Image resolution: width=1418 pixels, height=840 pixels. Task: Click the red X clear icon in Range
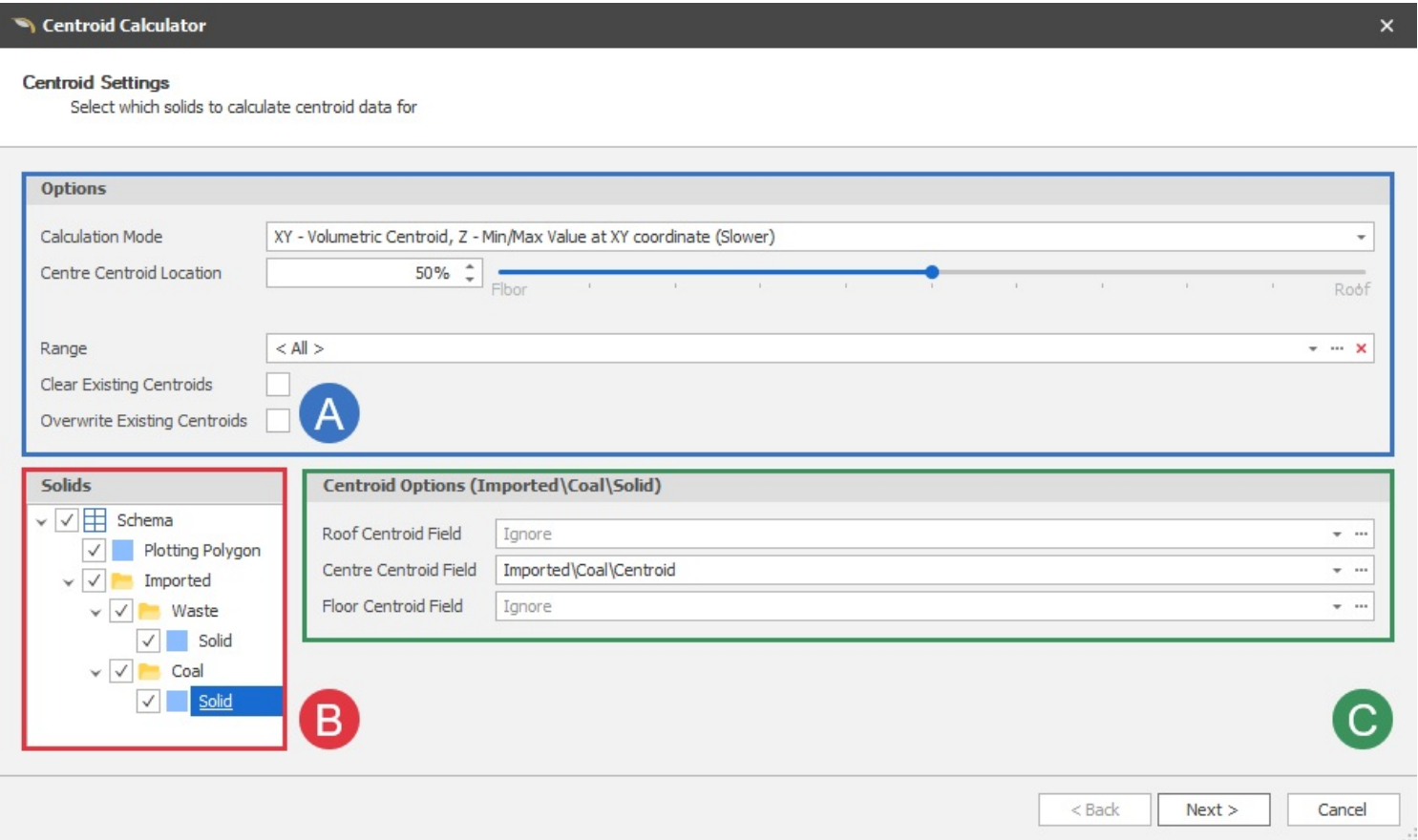[1361, 348]
